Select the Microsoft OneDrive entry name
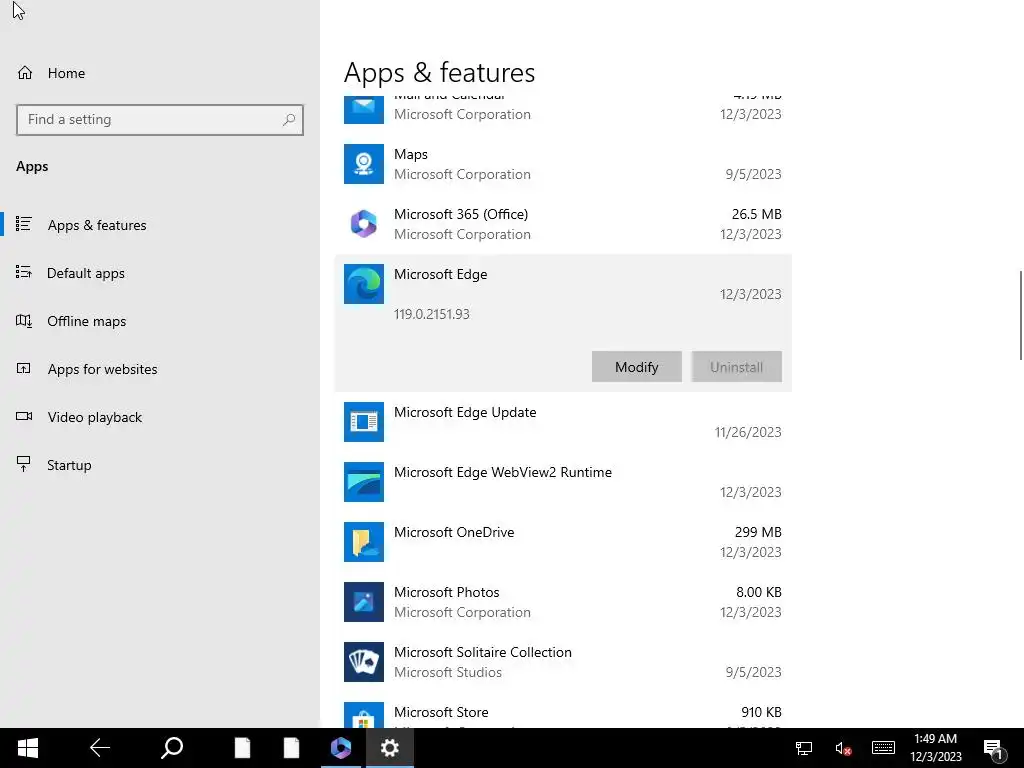The width and height of the screenshot is (1024, 768). (x=454, y=532)
